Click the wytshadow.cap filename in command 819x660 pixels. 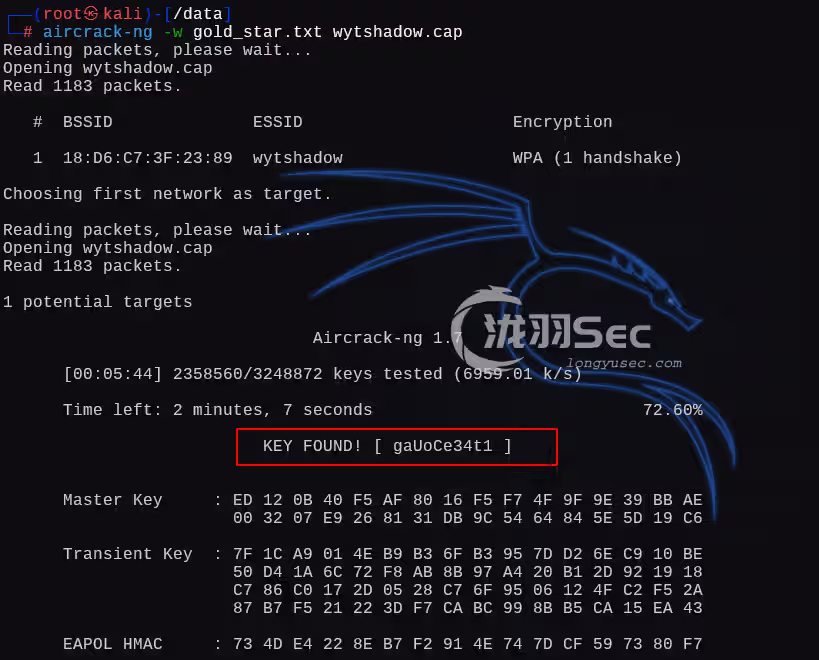pos(397,32)
